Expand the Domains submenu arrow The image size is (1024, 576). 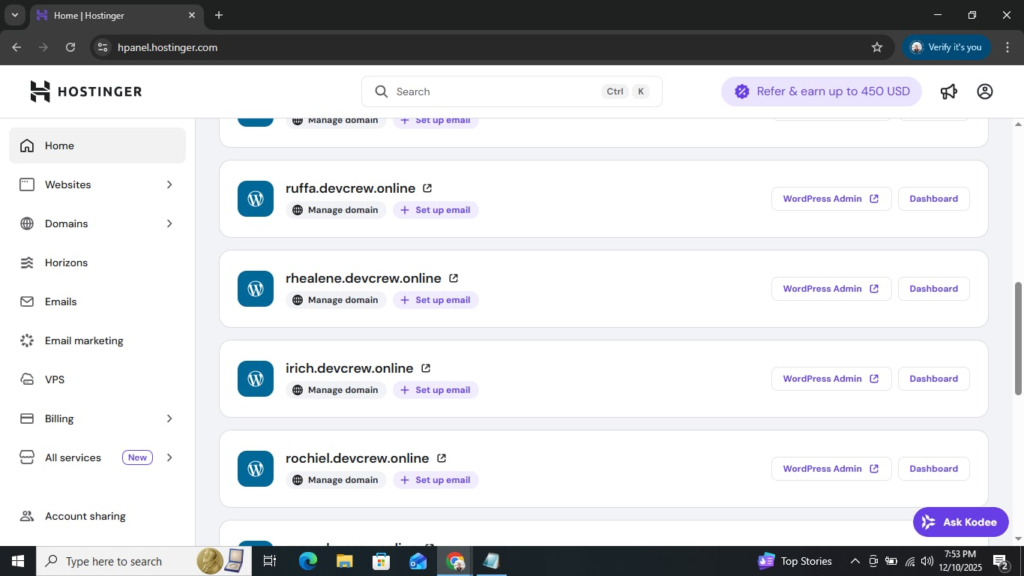pos(169,224)
